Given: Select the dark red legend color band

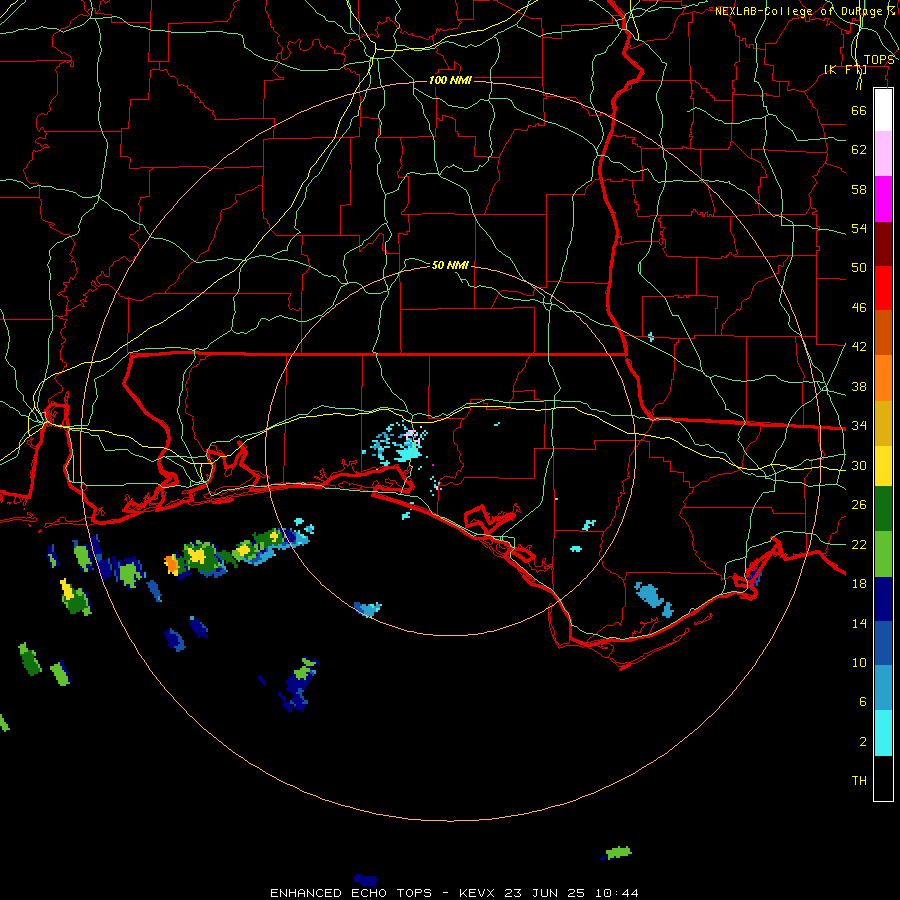Looking at the screenshot, I should (x=883, y=244).
